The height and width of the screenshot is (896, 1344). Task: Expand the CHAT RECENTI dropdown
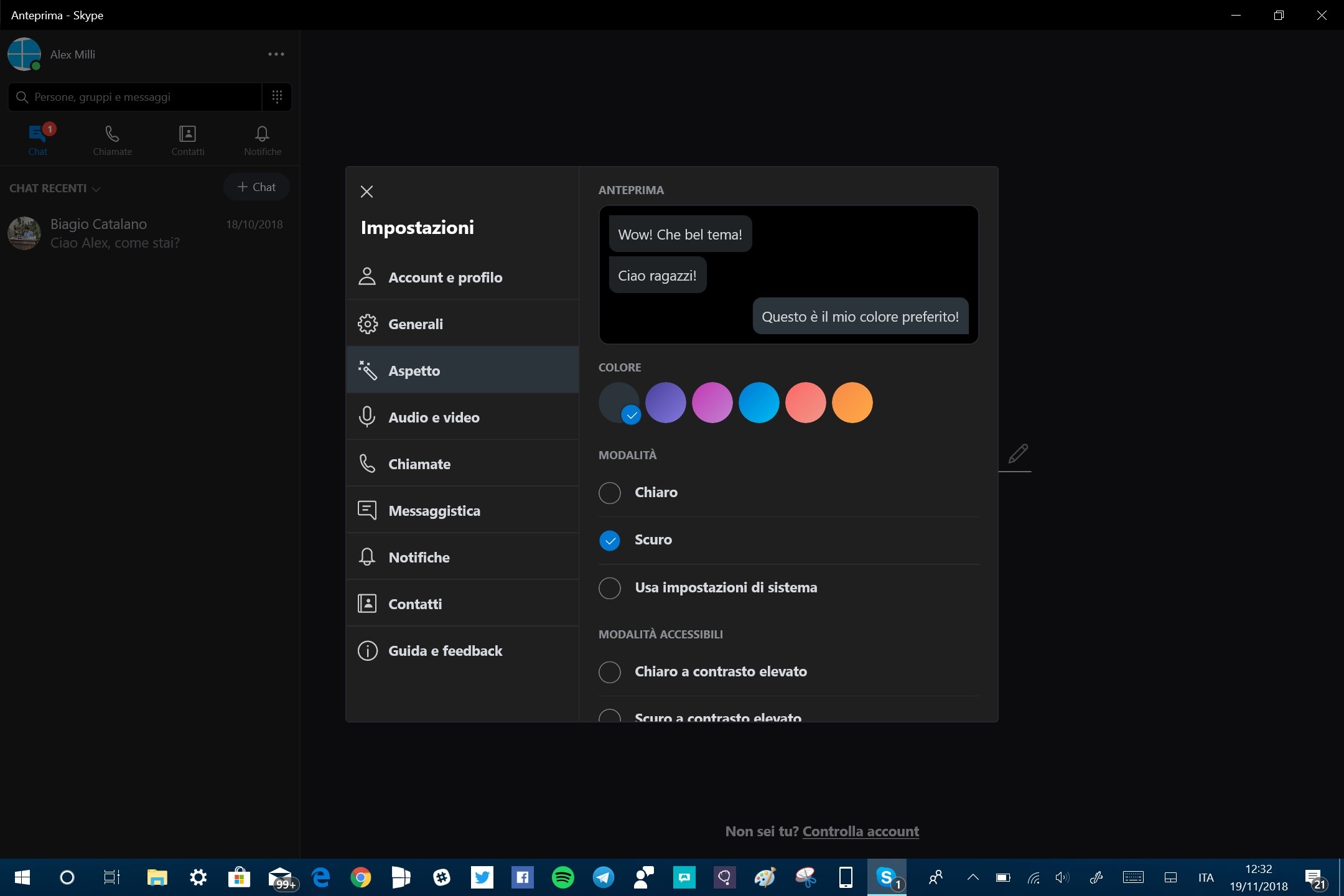(55, 189)
